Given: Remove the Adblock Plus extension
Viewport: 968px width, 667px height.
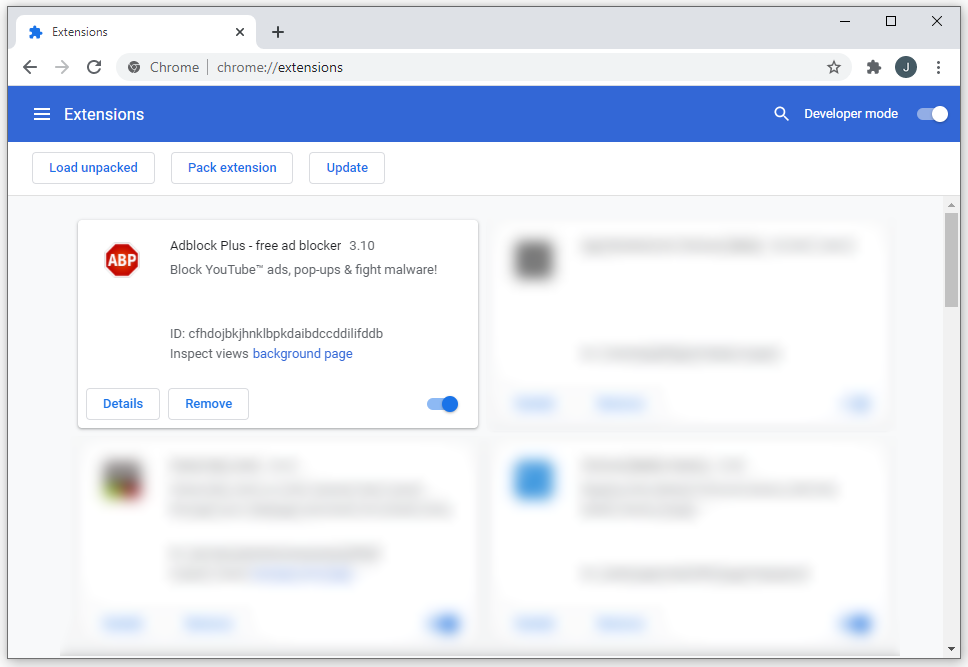Looking at the screenshot, I should click(209, 404).
